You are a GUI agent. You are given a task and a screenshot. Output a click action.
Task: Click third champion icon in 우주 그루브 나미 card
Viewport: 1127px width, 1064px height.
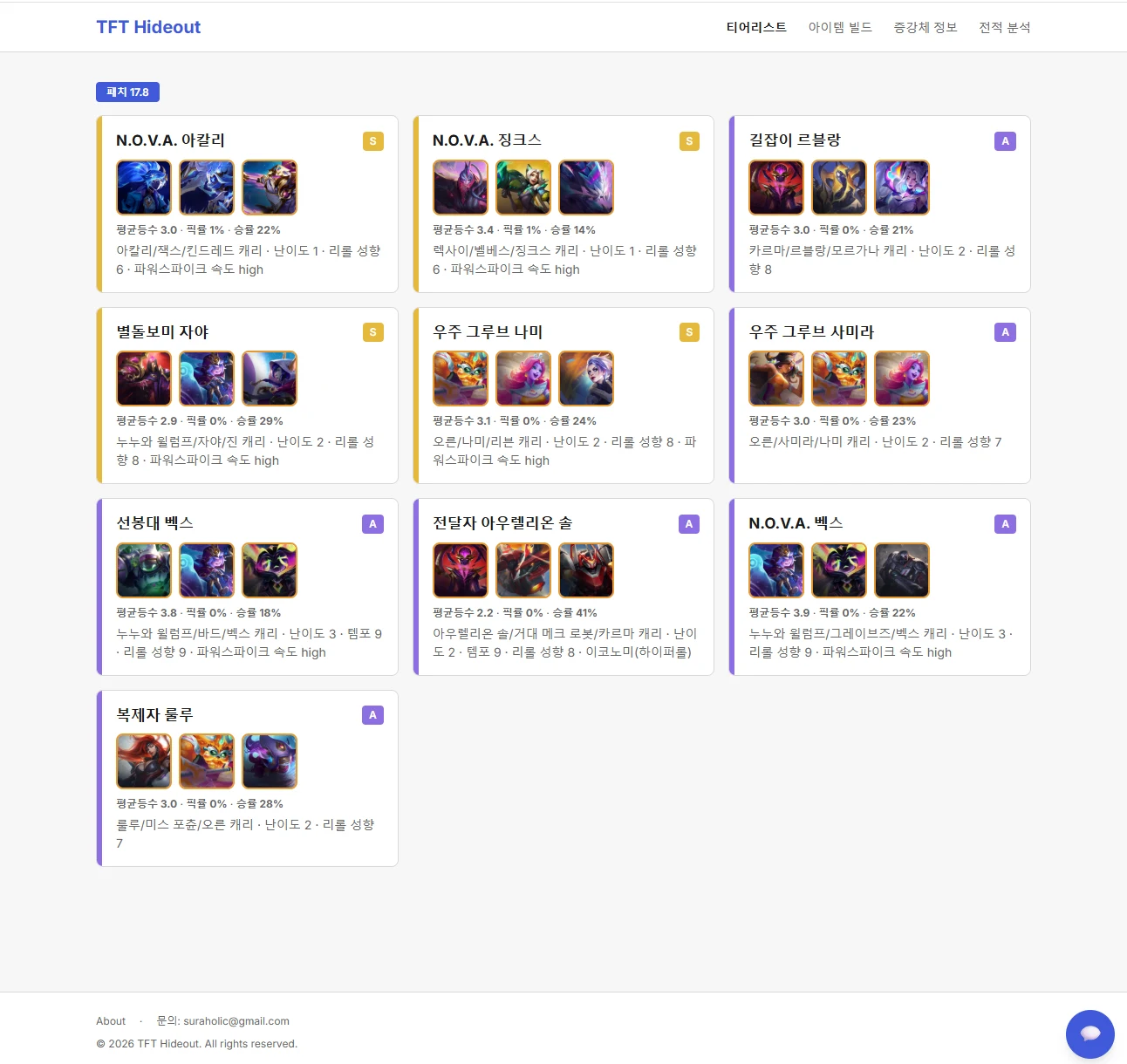point(586,379)
